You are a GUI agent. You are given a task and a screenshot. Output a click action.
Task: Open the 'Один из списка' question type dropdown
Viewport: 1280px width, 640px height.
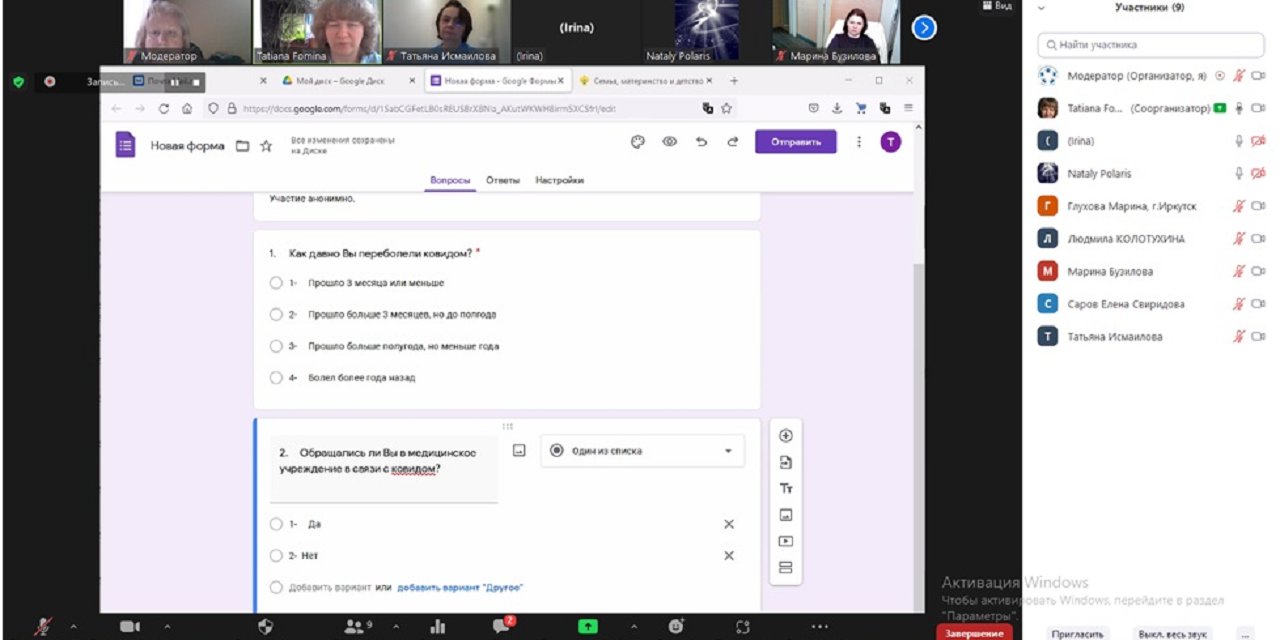click(x=642, y=451)
